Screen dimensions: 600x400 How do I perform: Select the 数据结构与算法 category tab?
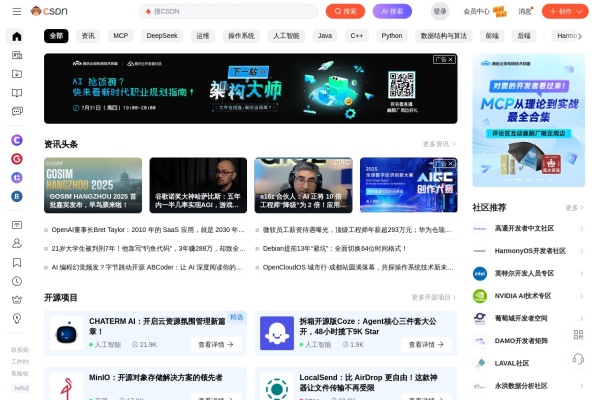(x=444, y=36)
